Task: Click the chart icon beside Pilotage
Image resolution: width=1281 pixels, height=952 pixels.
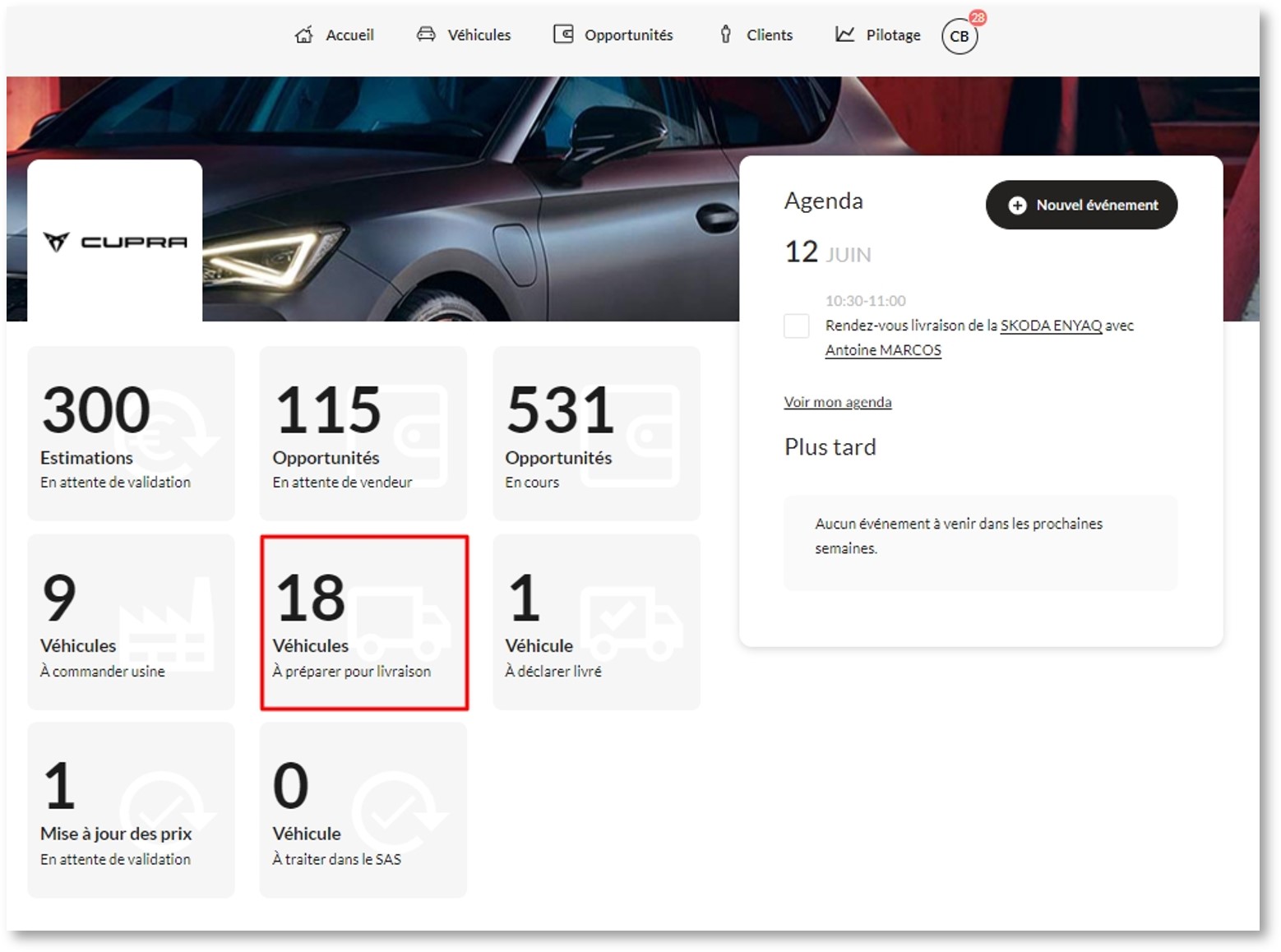Action: point(844,34)
